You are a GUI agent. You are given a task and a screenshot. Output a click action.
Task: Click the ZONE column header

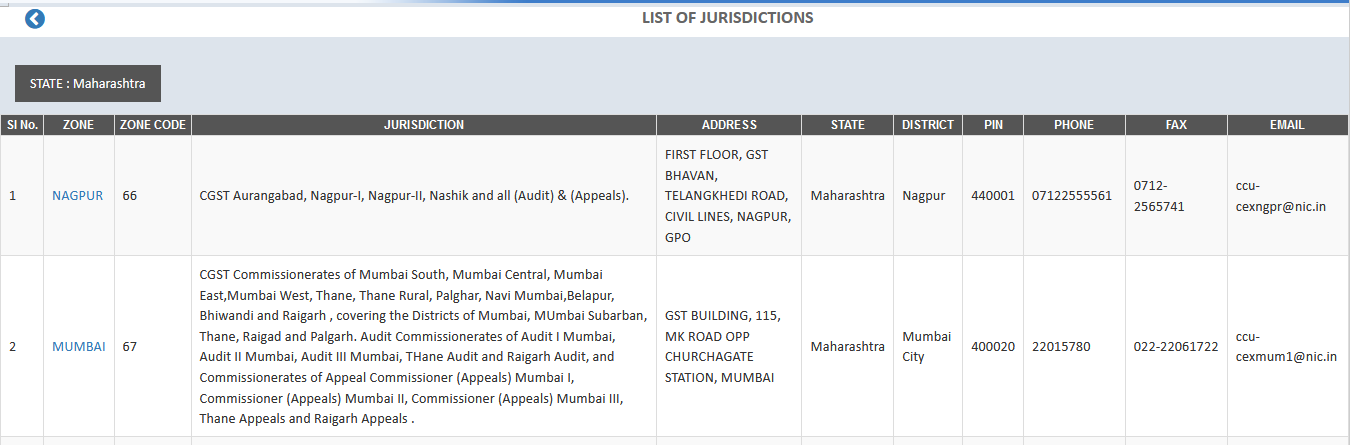pos(78,125)
